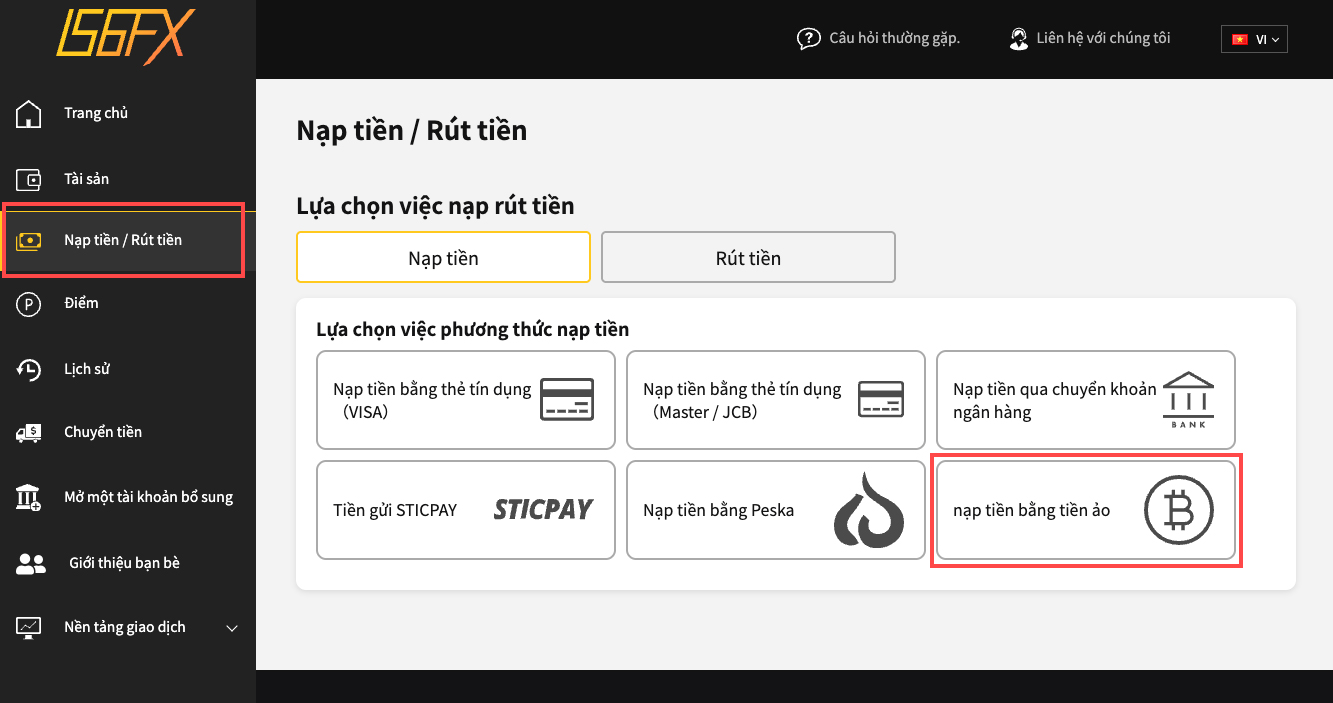The image size is (1333, 703).
Task: Click the FAQ question mark icon
Action: pos(808,39)
